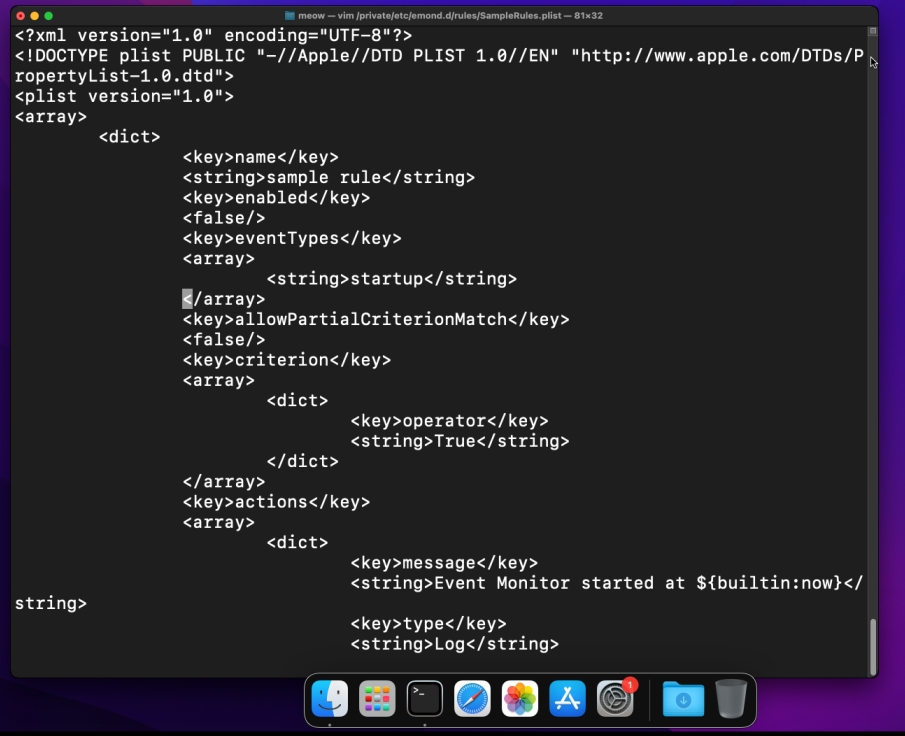Screen dimensions: 905x736
Task: Click the red notification badge on System Settings
Action: coord(629,683)
